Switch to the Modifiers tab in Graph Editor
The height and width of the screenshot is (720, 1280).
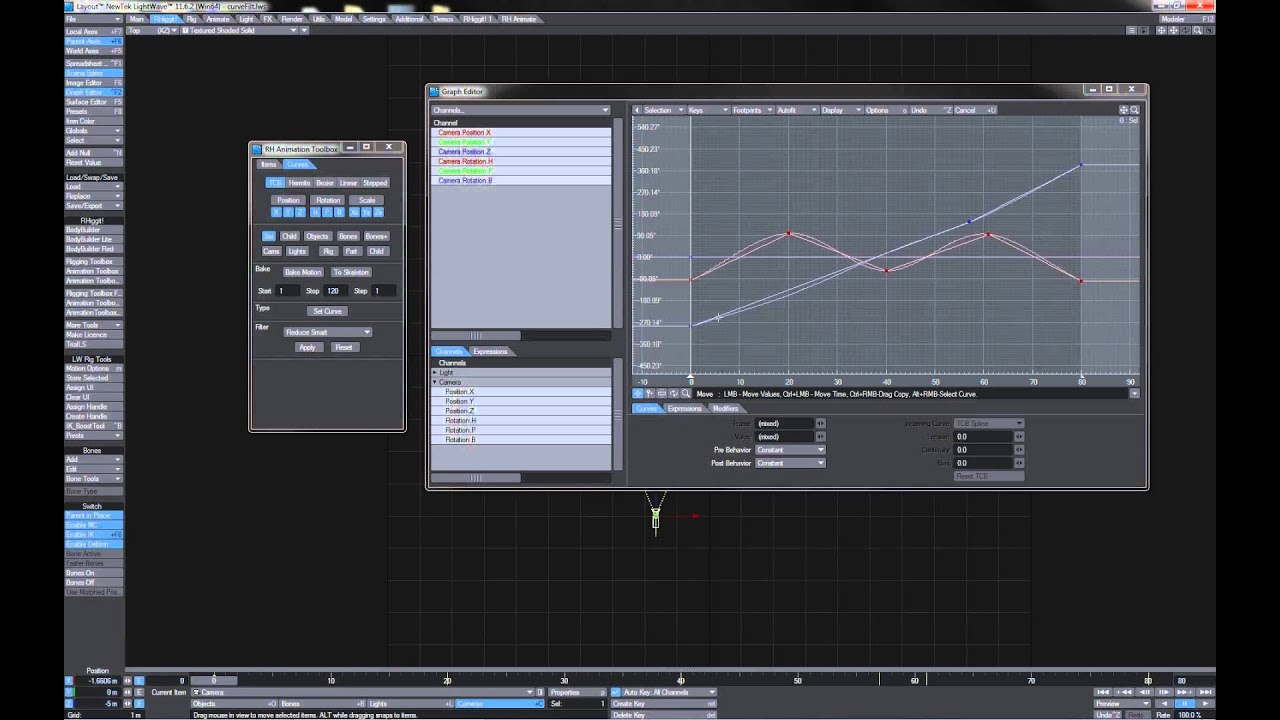click(726, 409)
